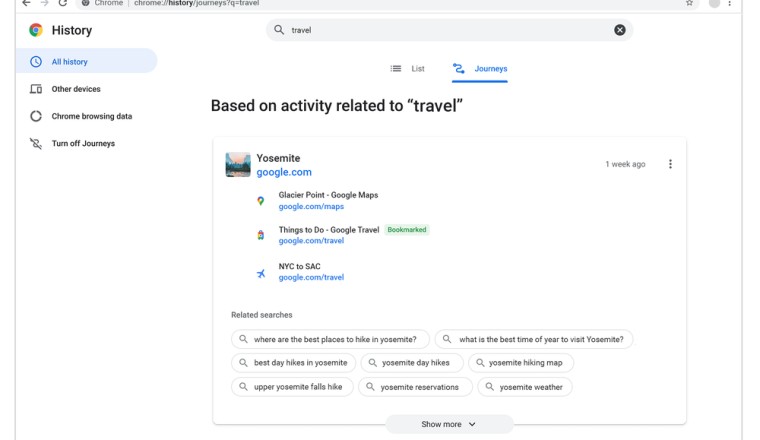Search yosemite hiking map chip
This screenshot has width=760, height=440.
coord(521,362)
